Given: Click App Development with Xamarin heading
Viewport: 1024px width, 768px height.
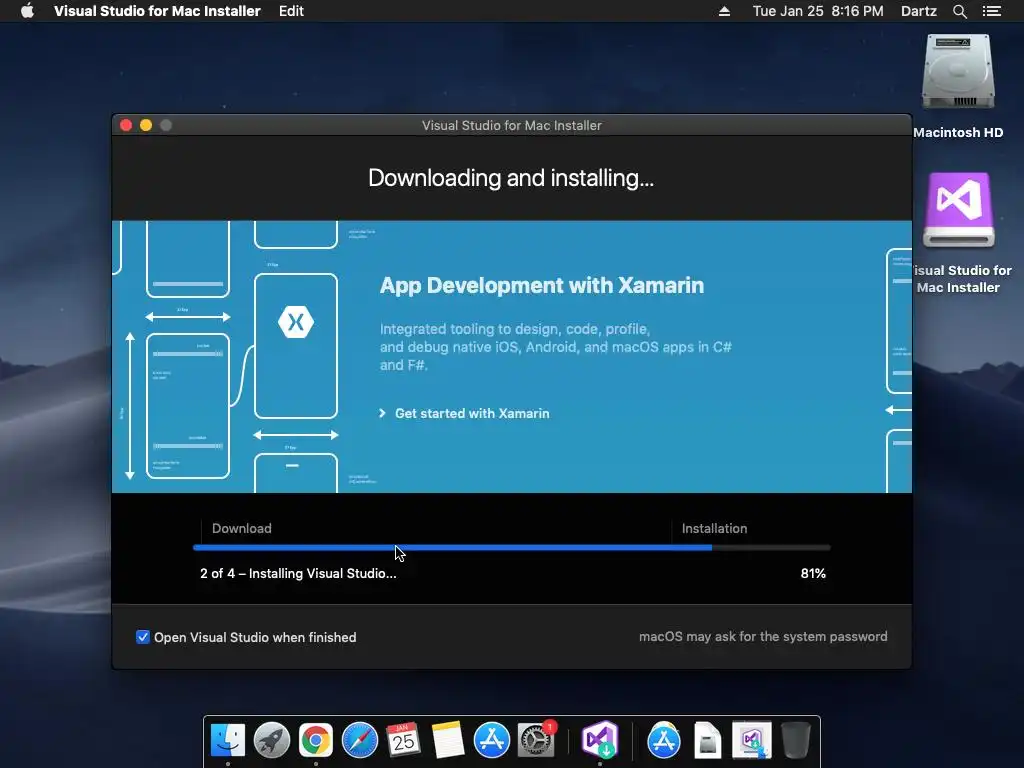Looking at the screenshot, I should click(542, 285).
